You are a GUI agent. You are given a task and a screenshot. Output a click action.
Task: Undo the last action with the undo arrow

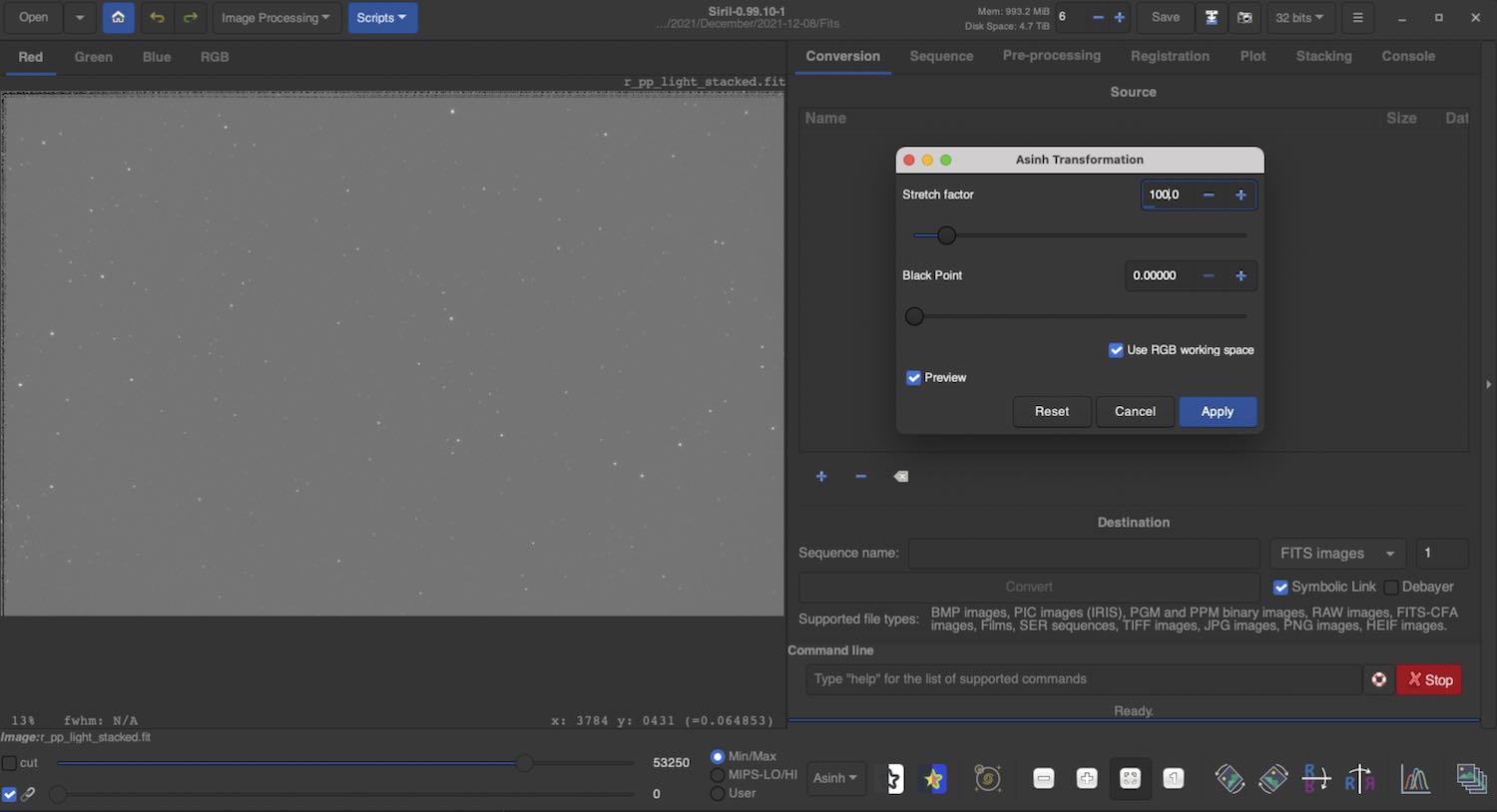(157, 18)
